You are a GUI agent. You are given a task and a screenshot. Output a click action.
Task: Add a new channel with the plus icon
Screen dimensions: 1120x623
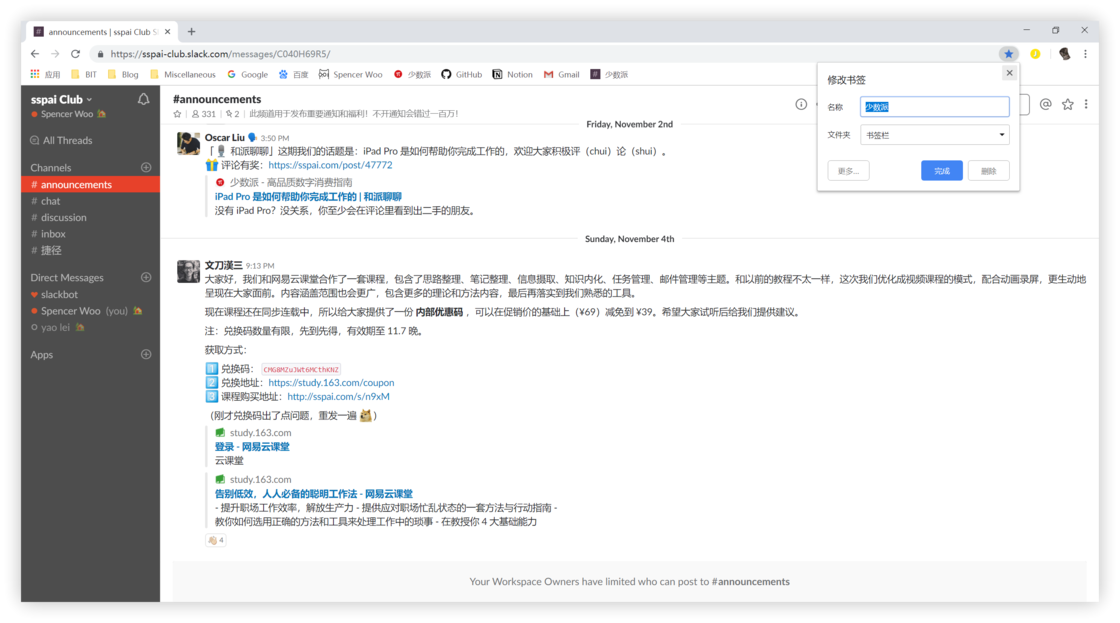[146, 167]
